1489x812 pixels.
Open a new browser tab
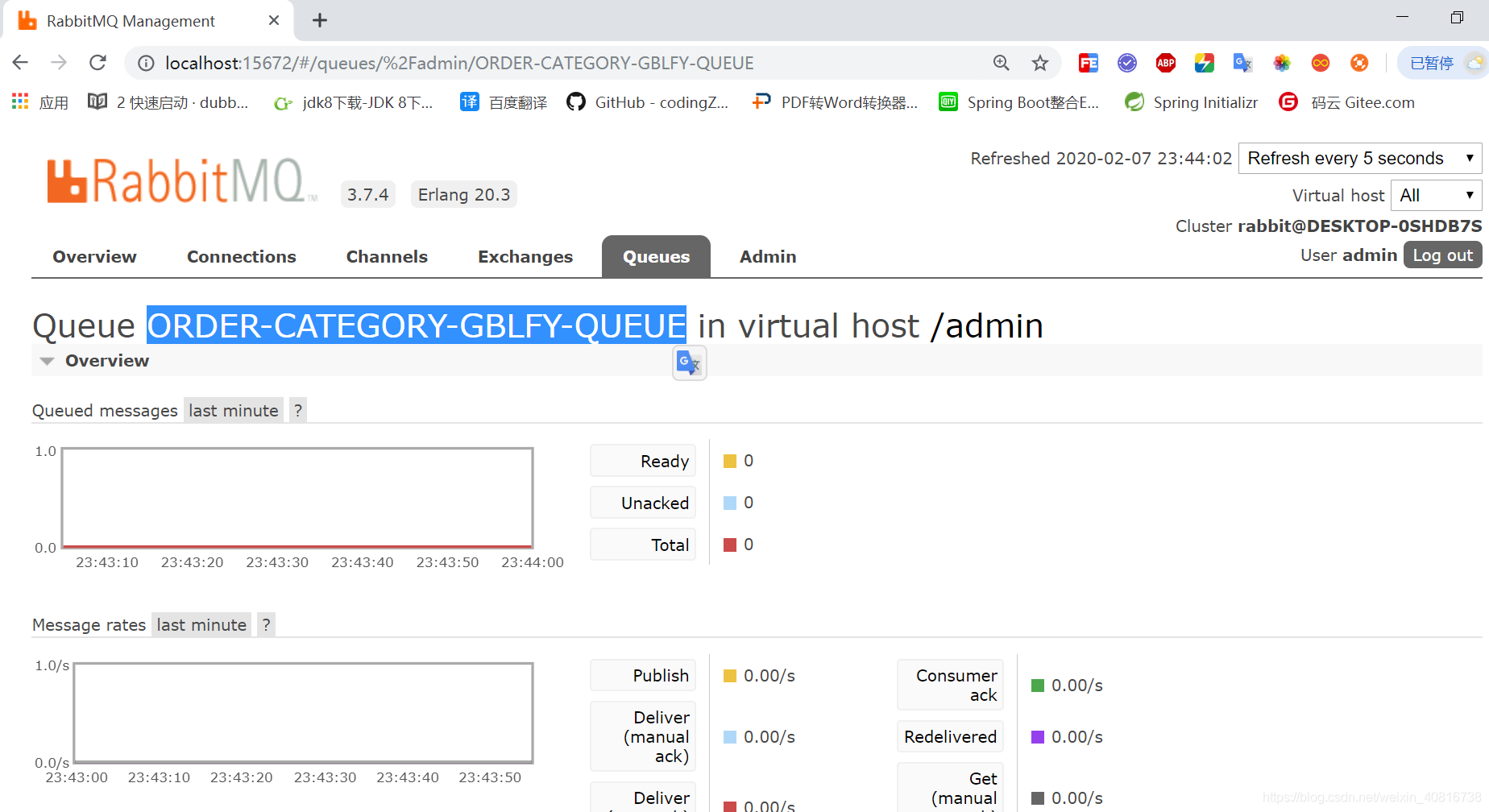(320, 20)
